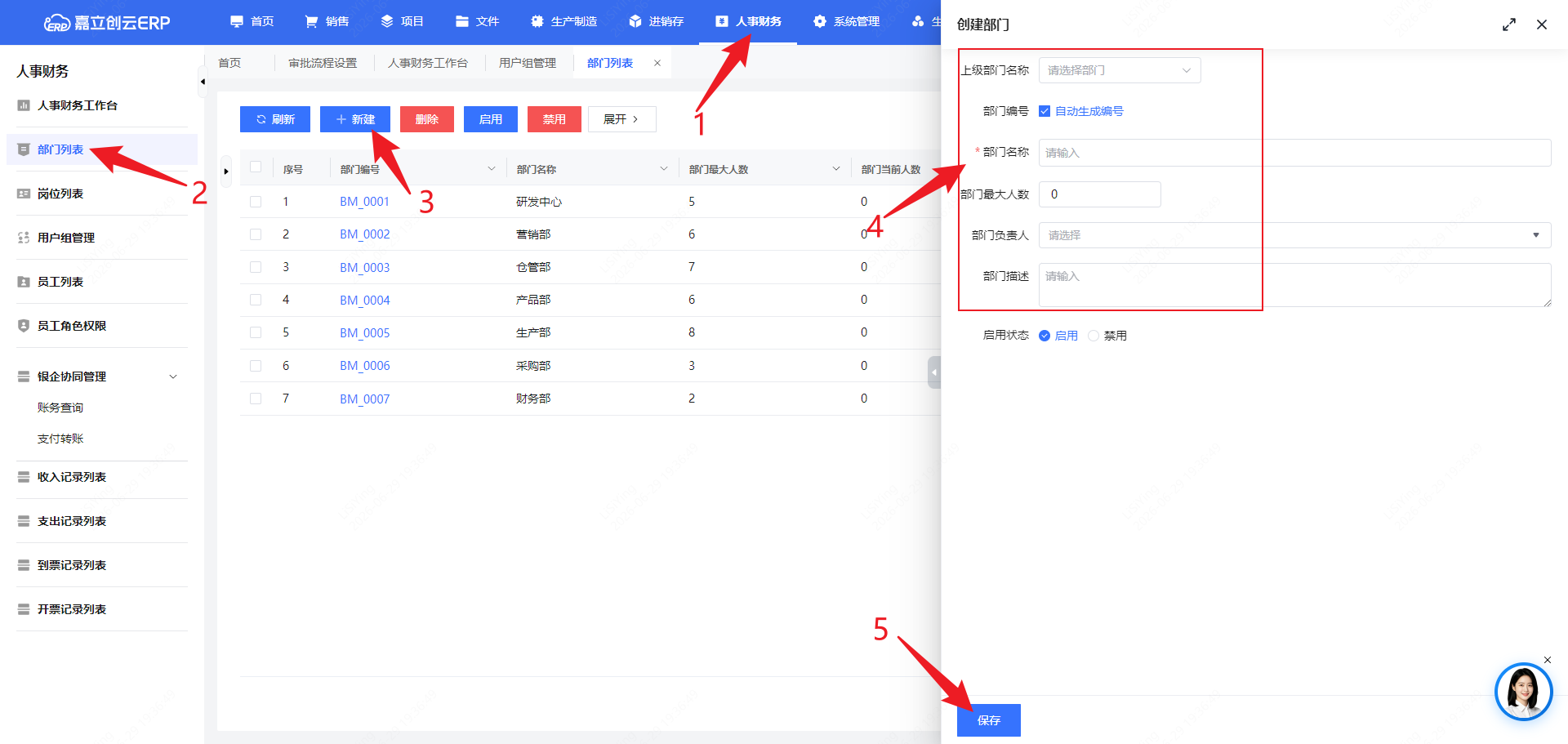
Task: Check the row for 营销部
Action: tap(256, 234)
